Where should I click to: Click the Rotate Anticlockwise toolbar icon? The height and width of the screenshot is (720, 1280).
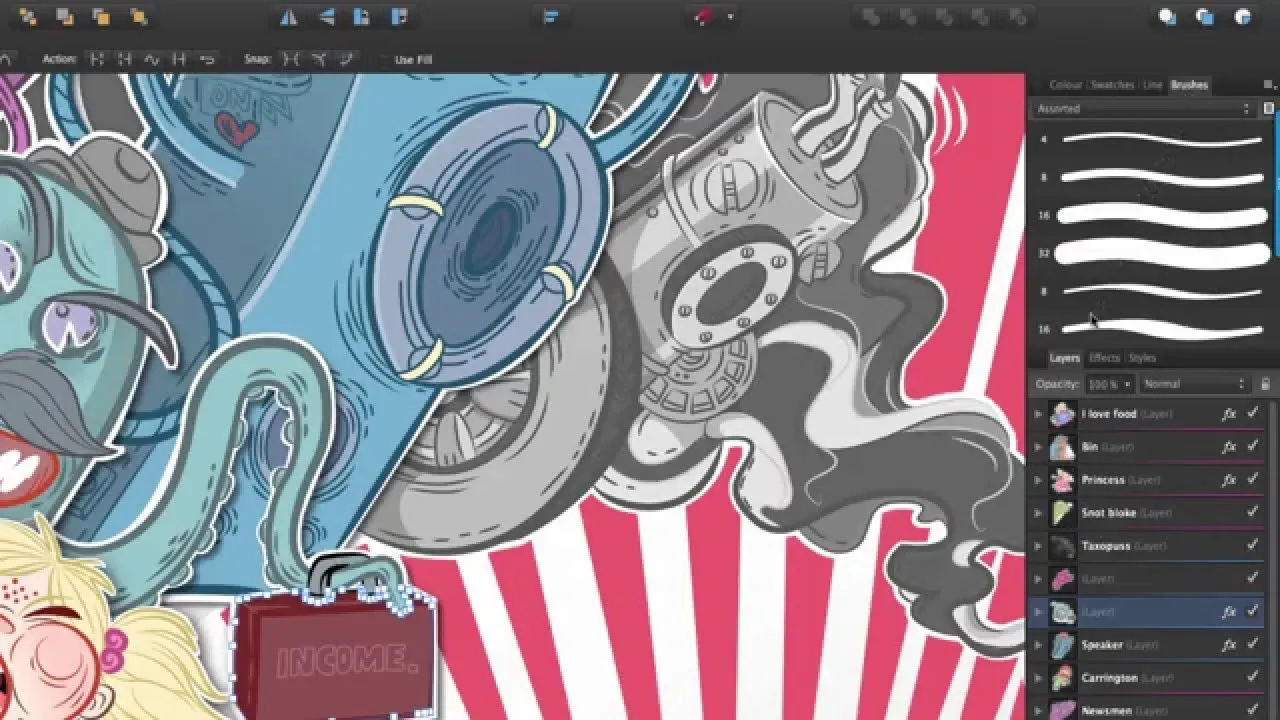[363, 17]
